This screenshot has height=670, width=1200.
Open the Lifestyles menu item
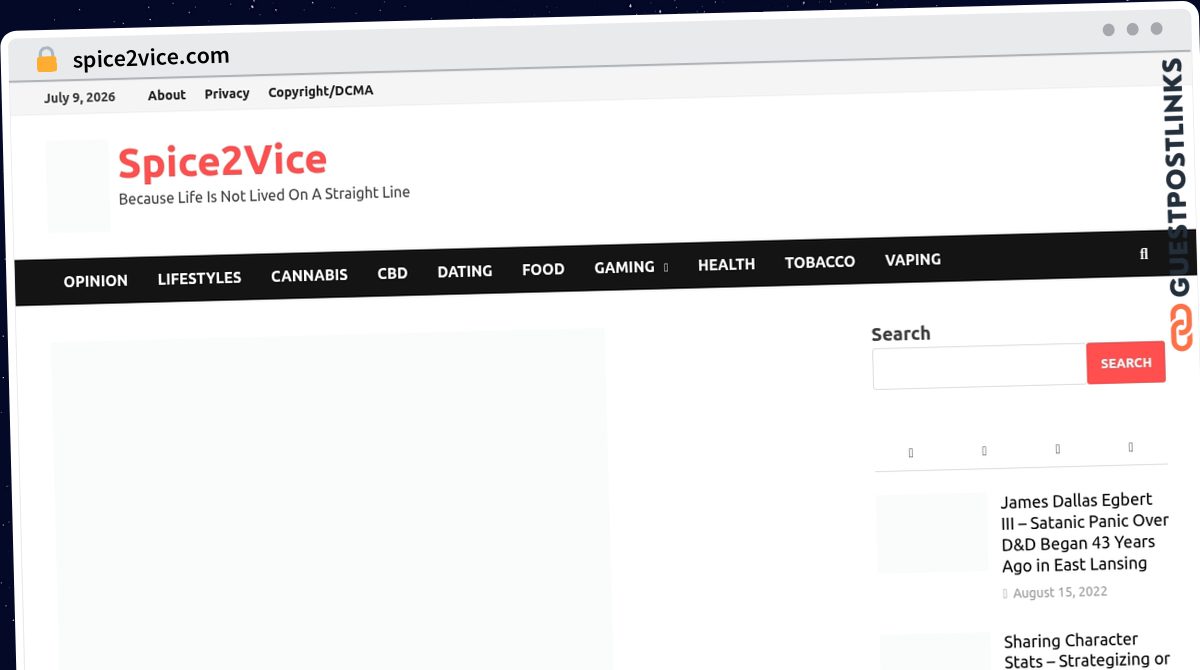click(x=199, y=278)
